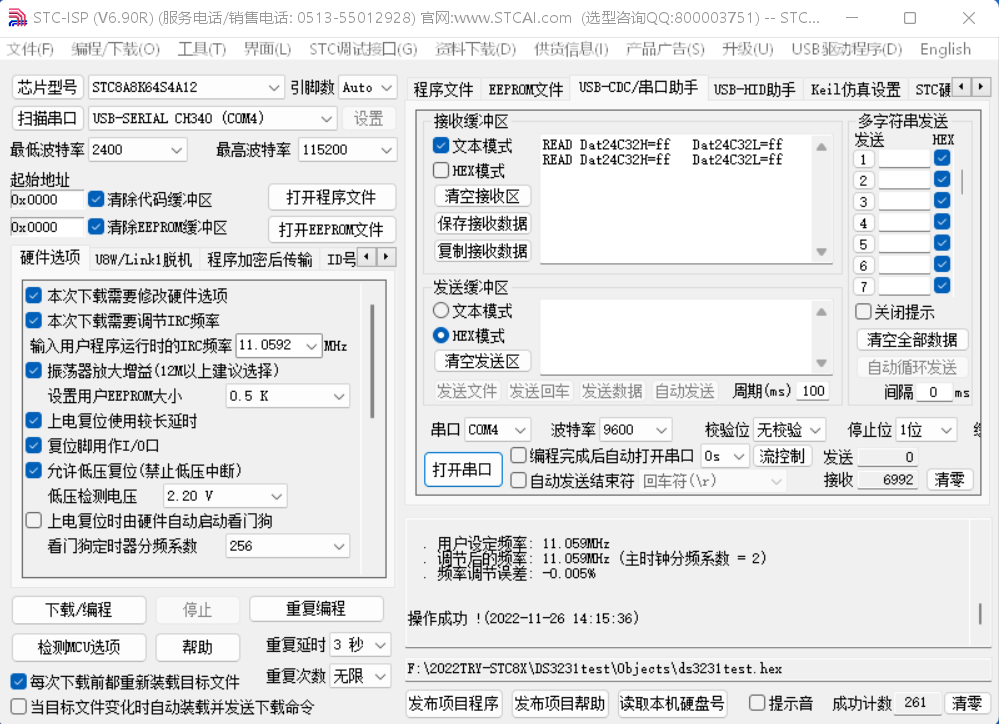Image resolution: width=999 pixels, height=724 pixels.
Task: Check 关闭提示 checkbox
Action: 863,312
